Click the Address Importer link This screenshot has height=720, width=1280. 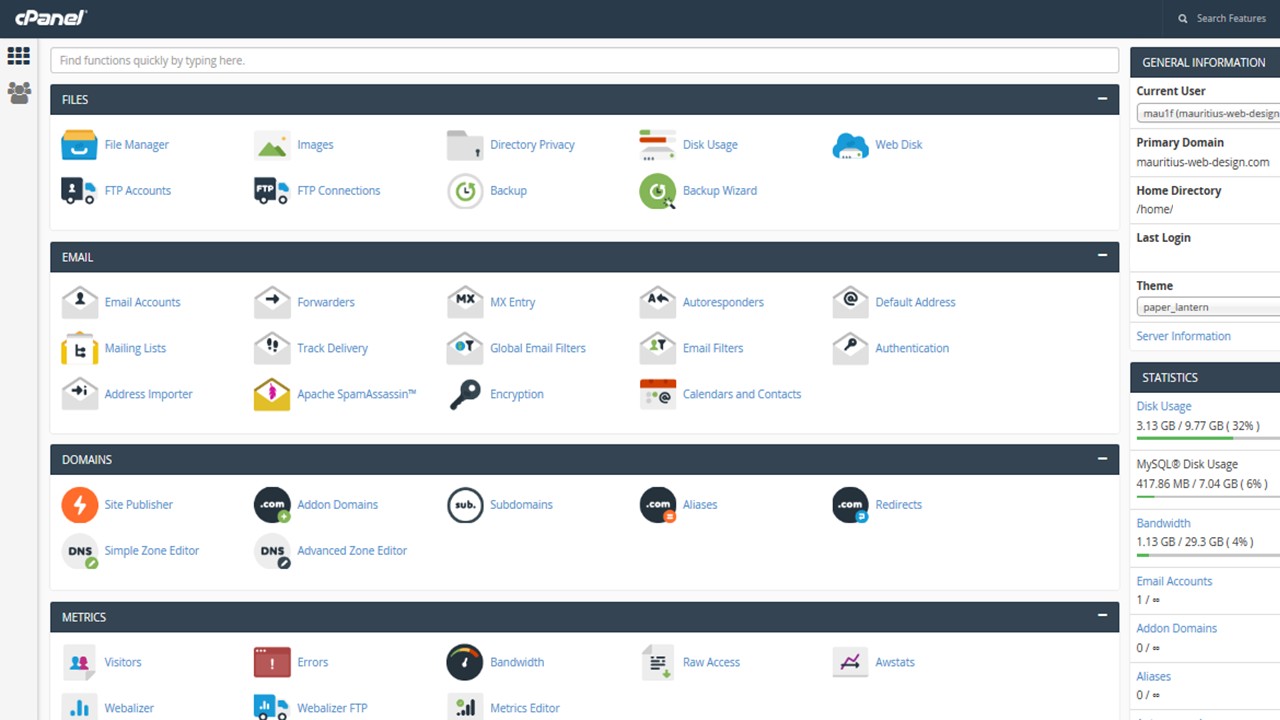pos(148,394)
